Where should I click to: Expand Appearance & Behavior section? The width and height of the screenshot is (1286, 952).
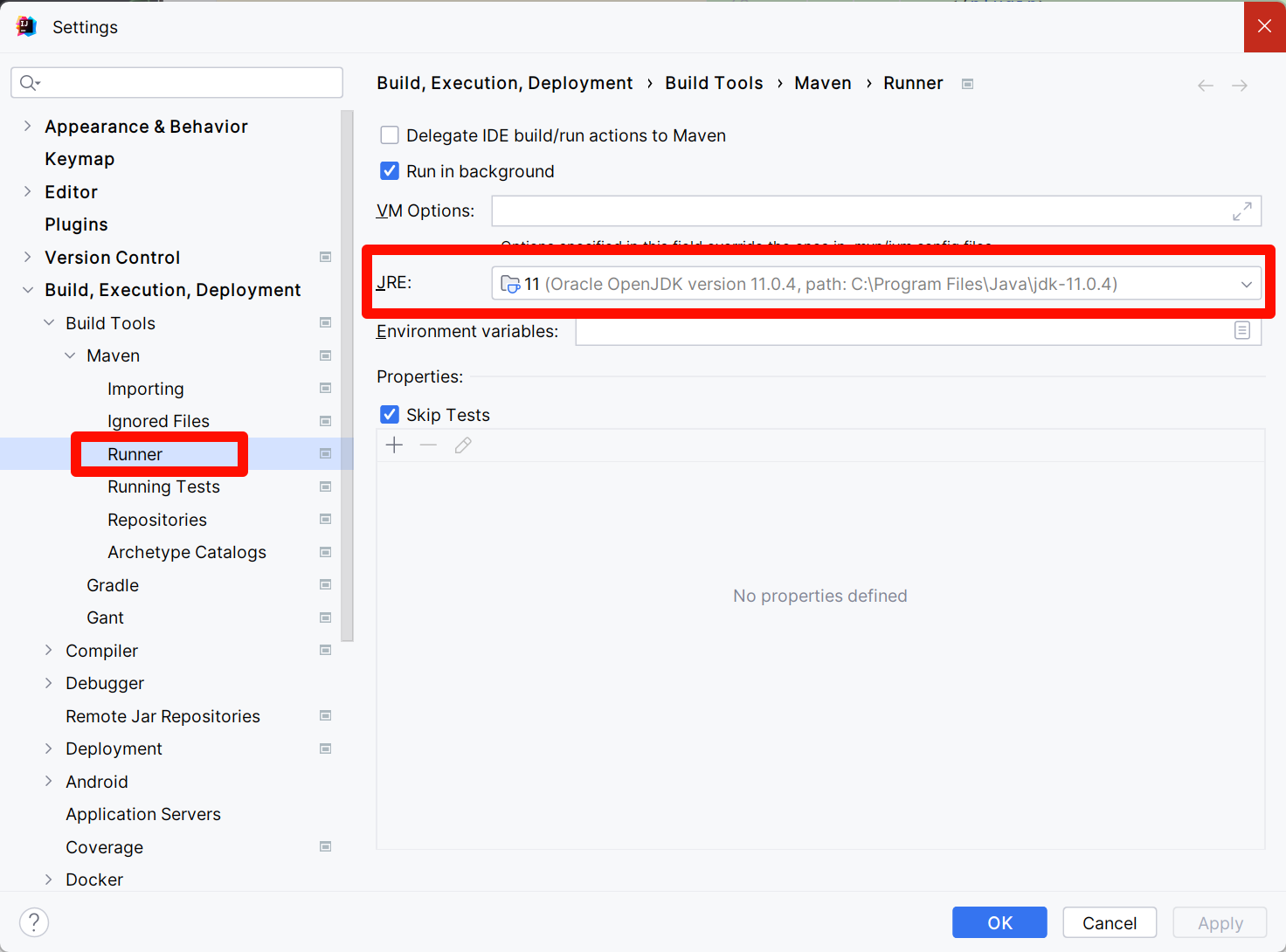(x=27, y=127)
